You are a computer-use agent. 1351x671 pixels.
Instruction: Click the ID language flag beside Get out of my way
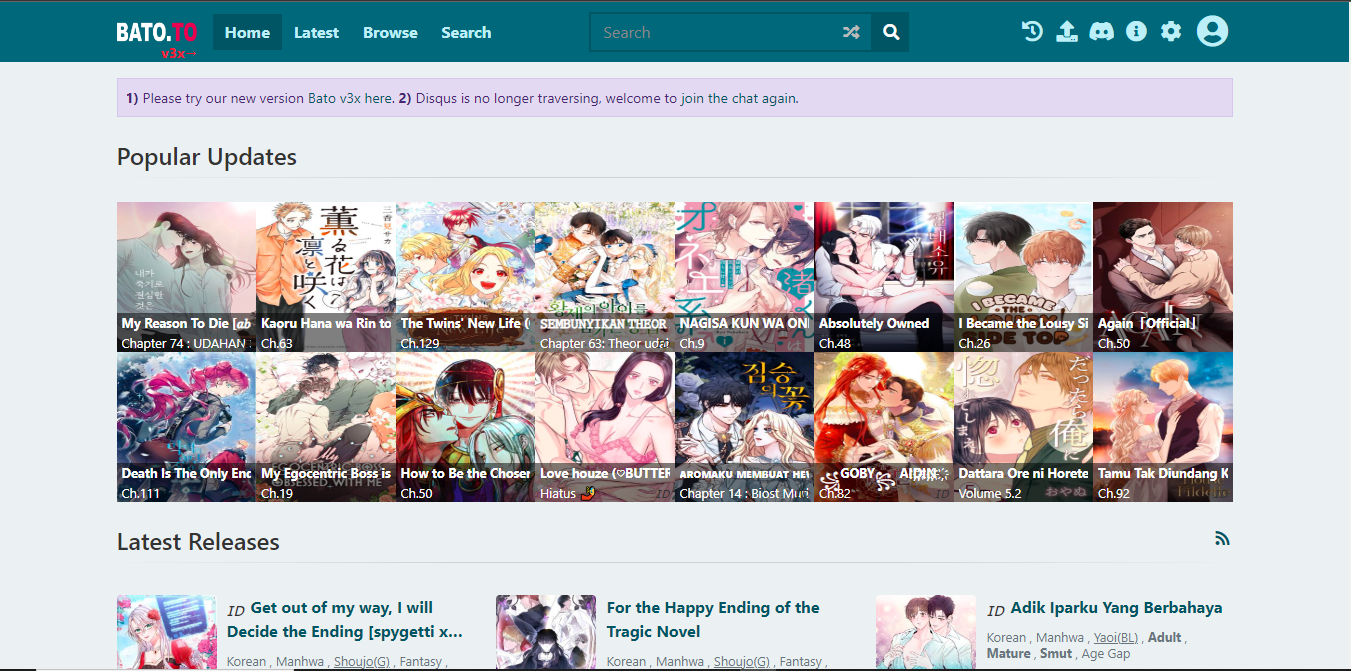[x=236, y=610]
